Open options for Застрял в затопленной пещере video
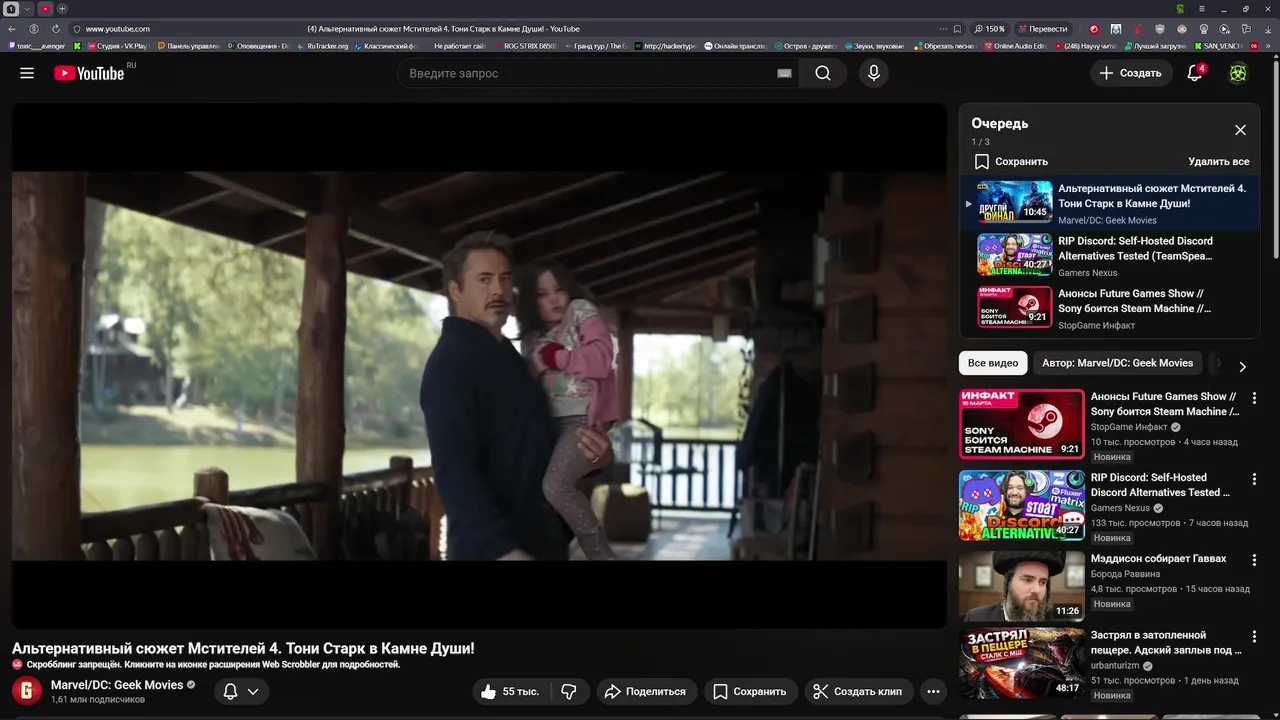1280x720 pixels. (x=1254, y=636)
